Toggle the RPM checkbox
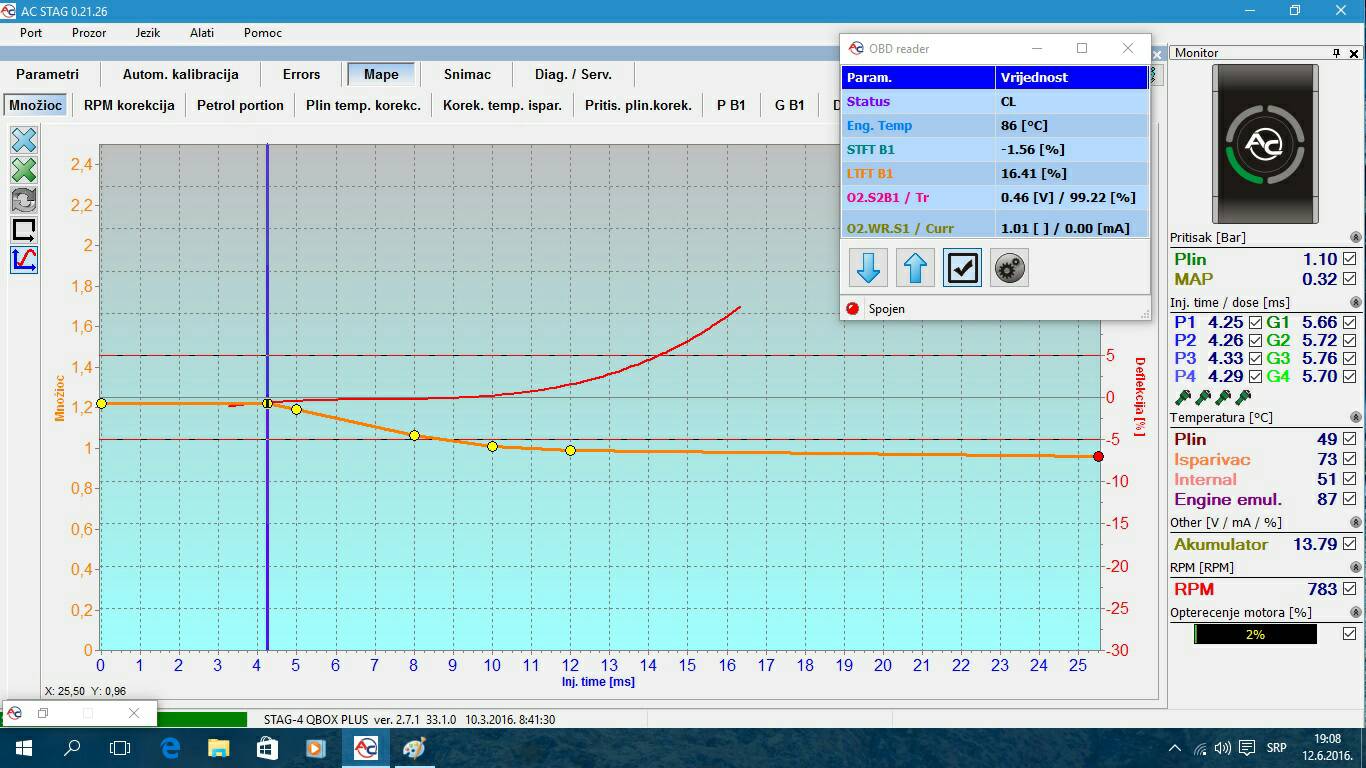The width and height of the screenshot is (1366, 768). [1350, 589]
